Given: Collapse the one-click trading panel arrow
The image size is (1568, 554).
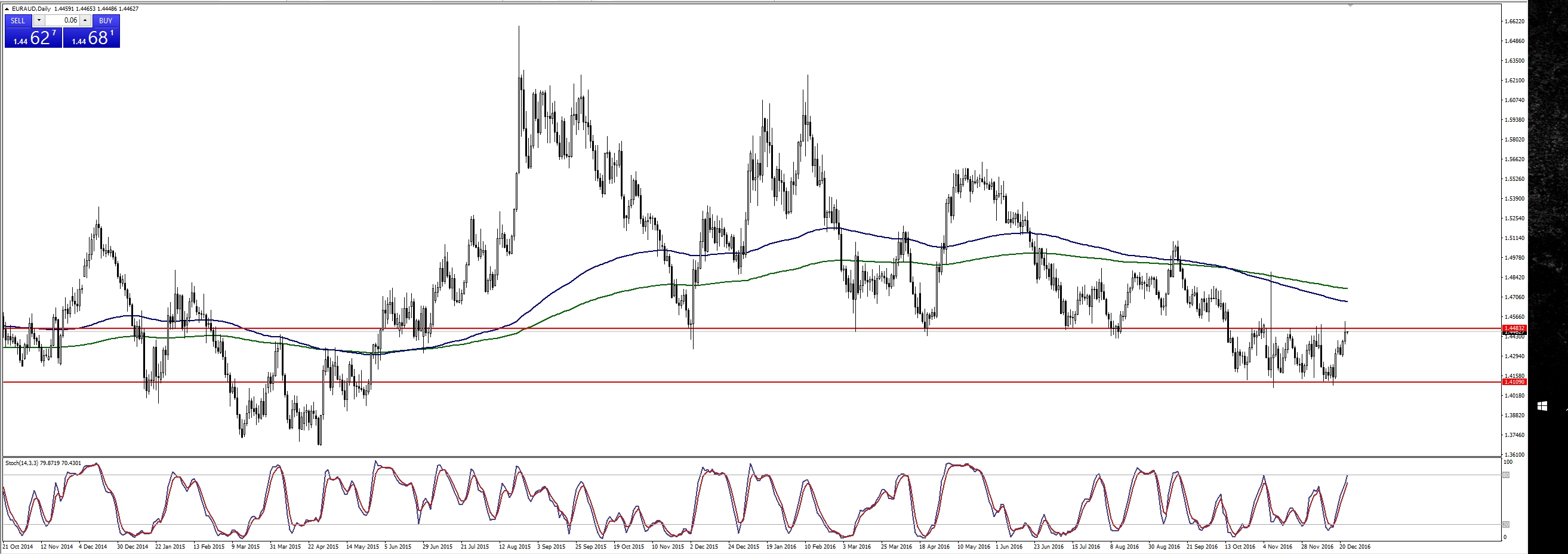Looking at the screenshot, I should (7, 9).
